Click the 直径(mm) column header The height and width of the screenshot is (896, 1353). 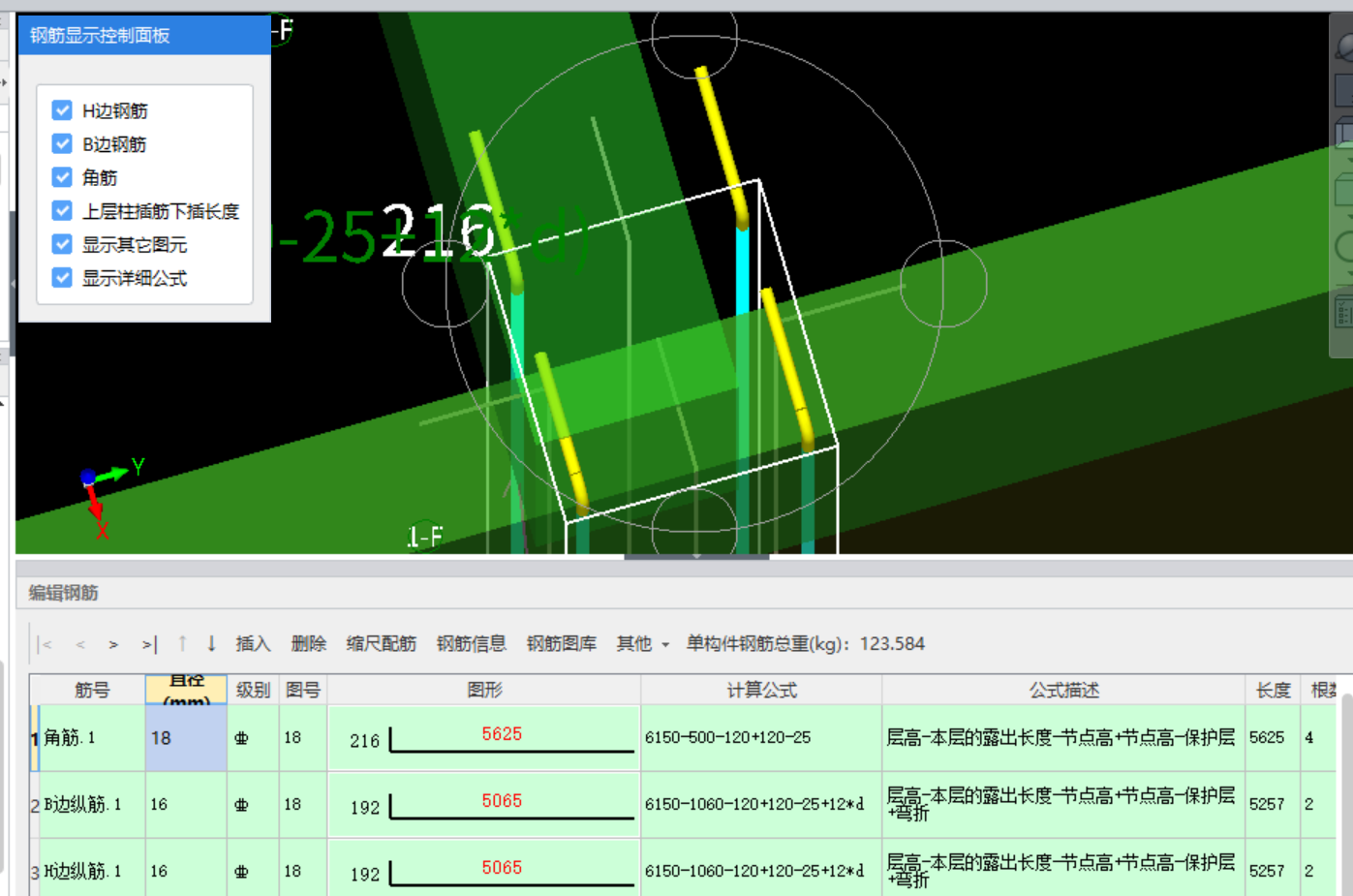(x=186, y=690)
